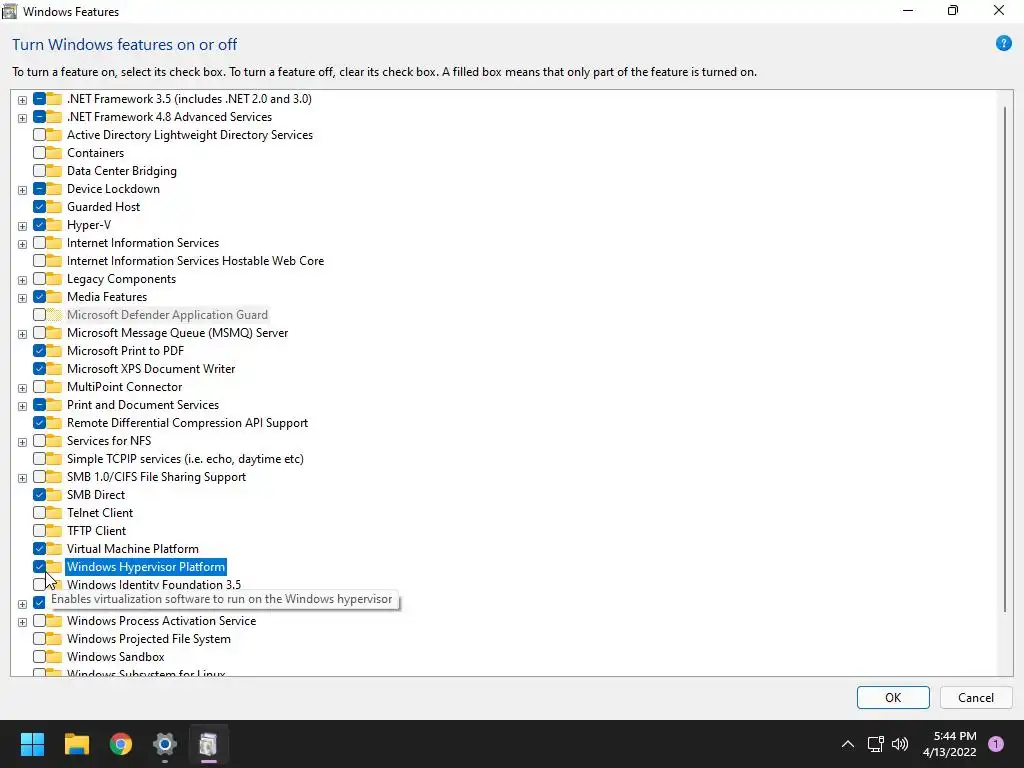Click OK to apply feature changes

pyautogui.click(x=893, y=697)
